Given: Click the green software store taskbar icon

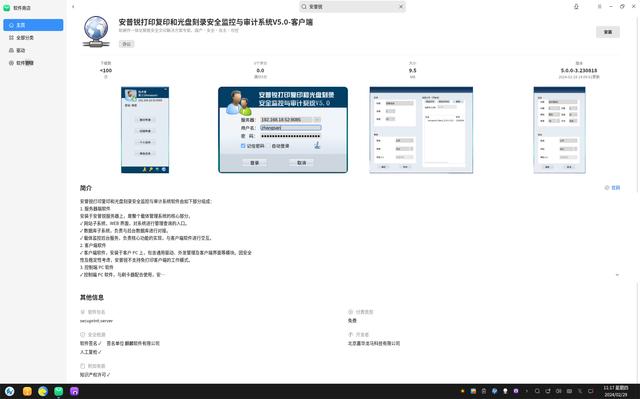Looking at the screenshot, I should click(x=59, y=392).
